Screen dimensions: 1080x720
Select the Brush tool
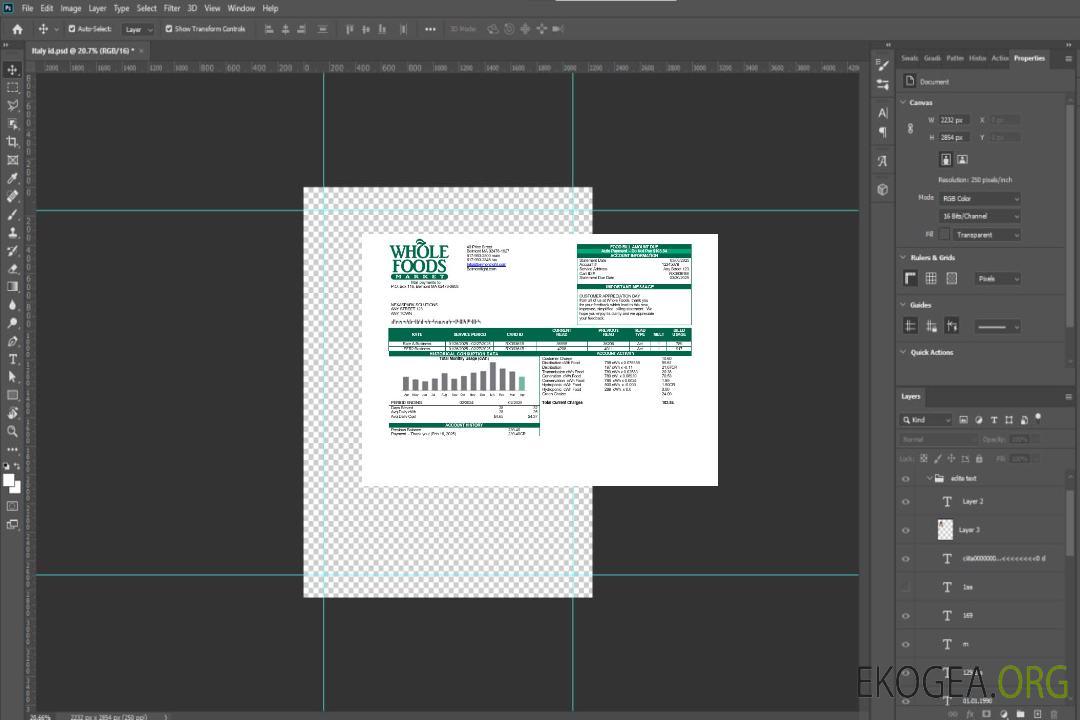(12, 214)
